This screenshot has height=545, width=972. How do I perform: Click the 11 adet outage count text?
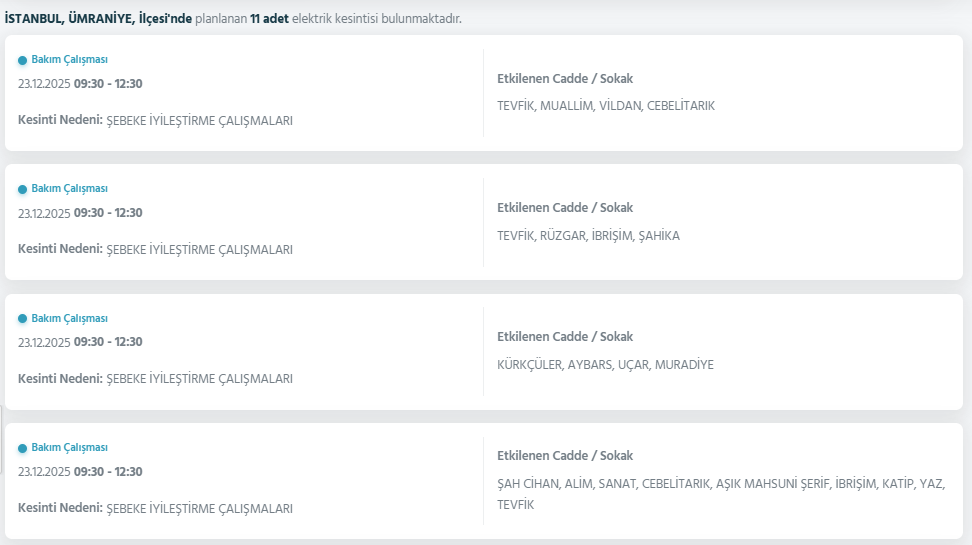(269, 19)
